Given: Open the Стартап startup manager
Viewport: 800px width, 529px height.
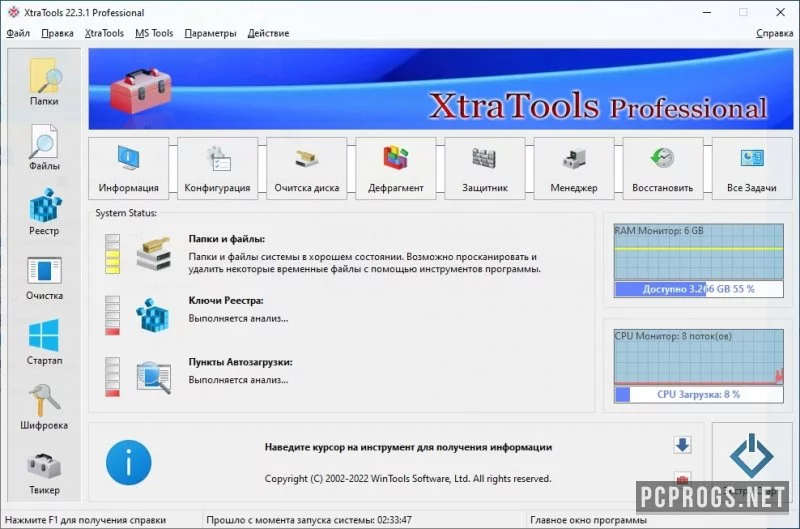Looking at the screenshot, I should pyautogui.click(x=44, y=342).
